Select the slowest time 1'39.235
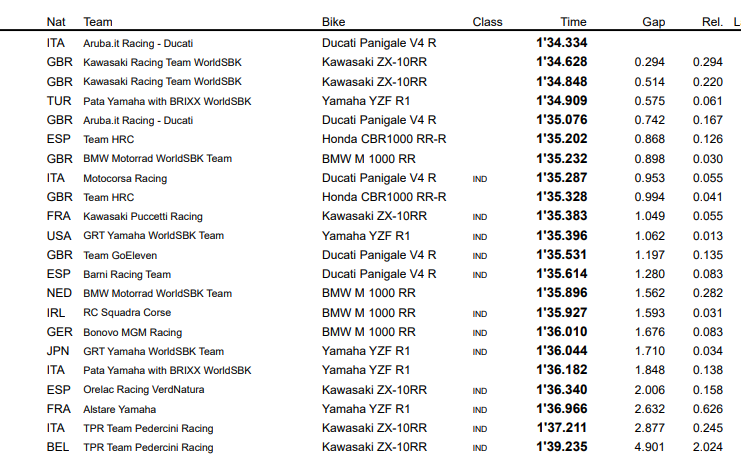The image size is (741, 469). (561, 448)
